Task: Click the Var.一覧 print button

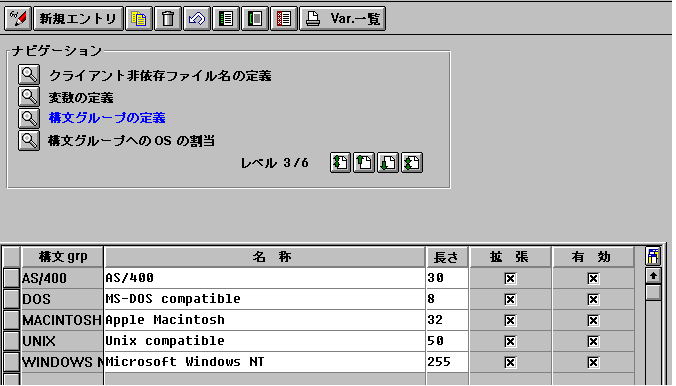Action: (x=343, y=19)
